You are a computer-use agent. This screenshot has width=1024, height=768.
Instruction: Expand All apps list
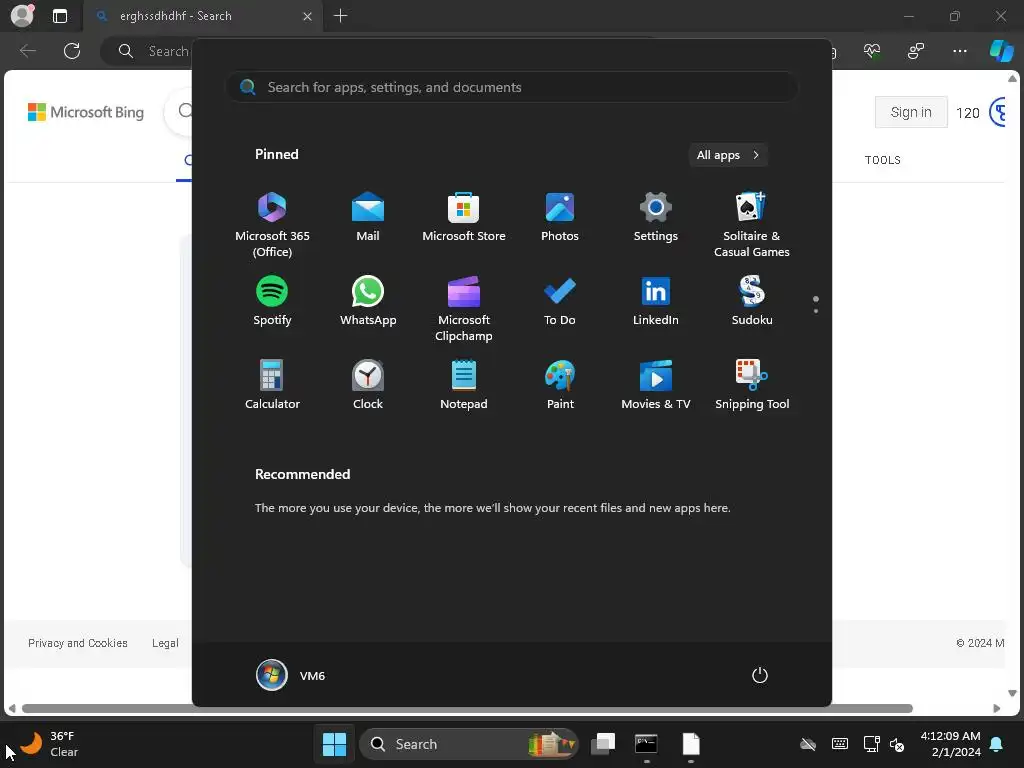[x=728, y=155]
